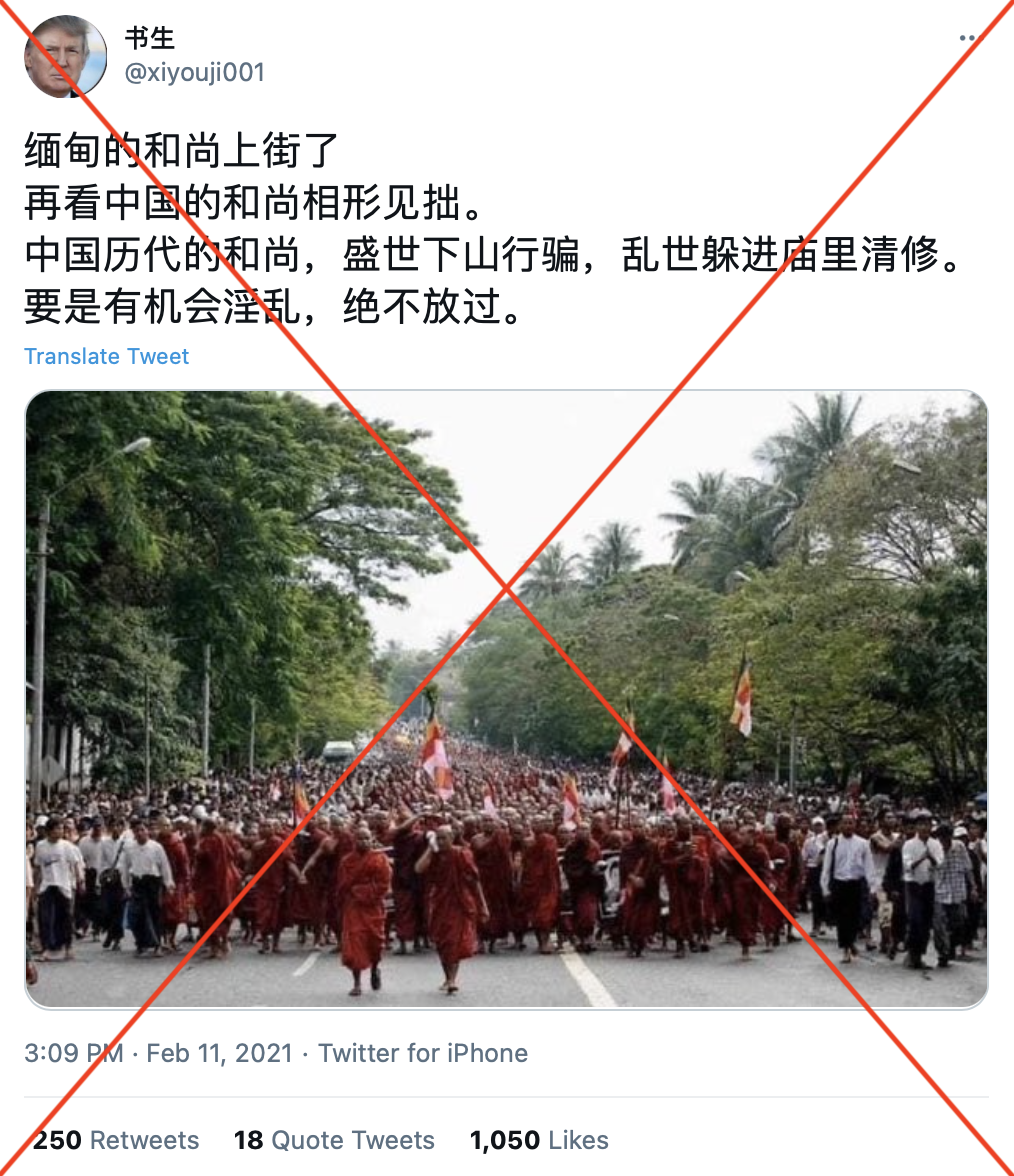This screenshot has width=1014, height=1176.
Task: Visit the @xiyouji001 handle link
Action: click(x=194, y=73)
